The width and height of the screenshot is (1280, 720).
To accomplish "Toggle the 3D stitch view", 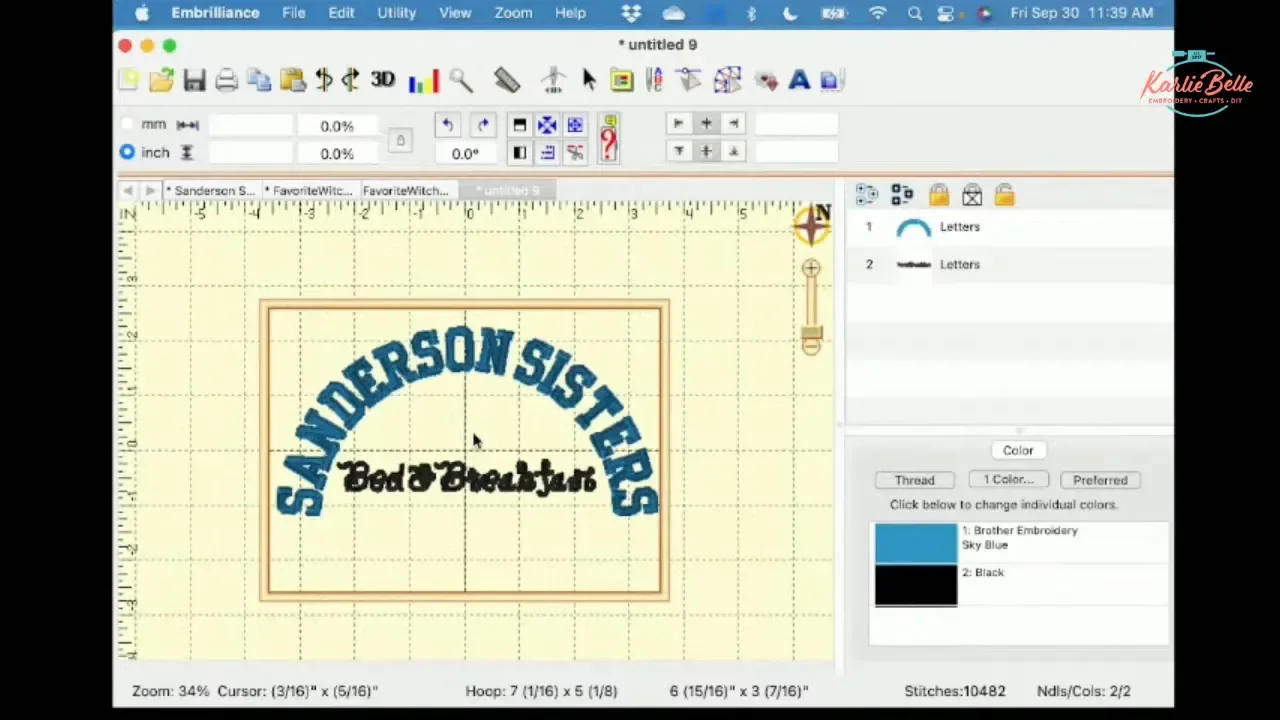I will point(382,80).
